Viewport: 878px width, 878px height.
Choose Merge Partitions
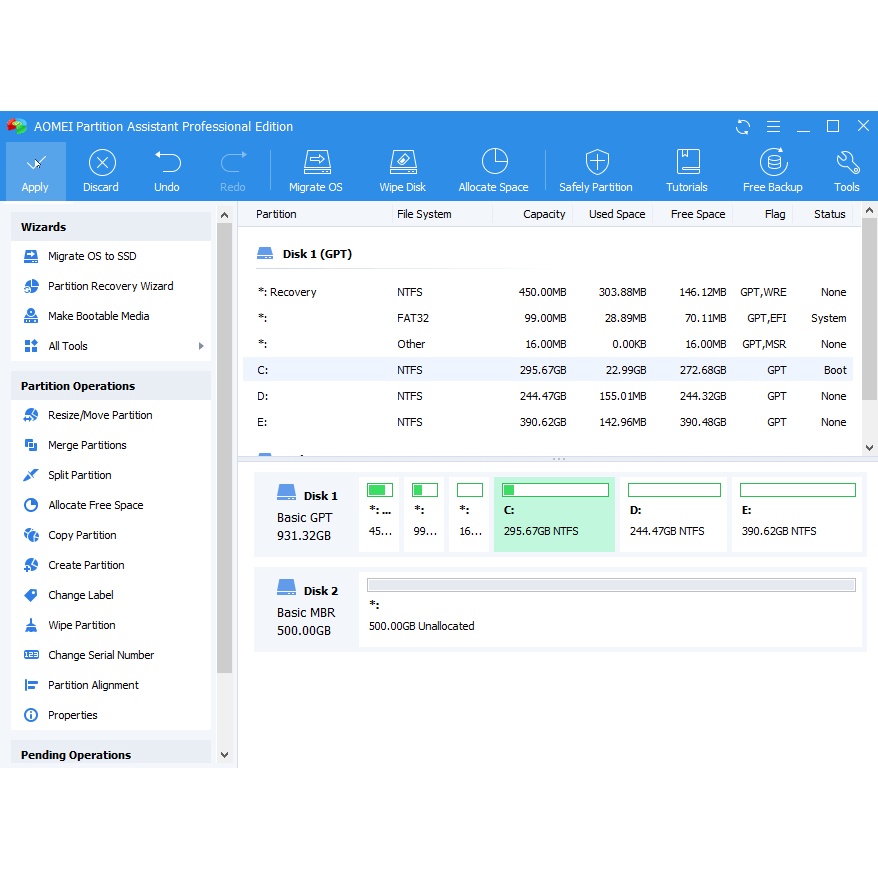(x=111, y=445)
